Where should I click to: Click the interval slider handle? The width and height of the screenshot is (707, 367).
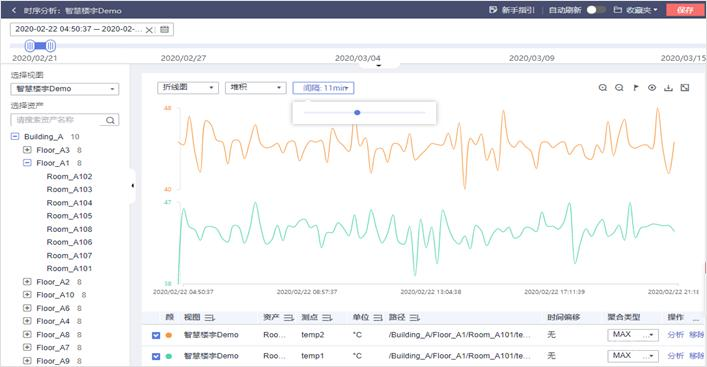click(x=357, y=112)
